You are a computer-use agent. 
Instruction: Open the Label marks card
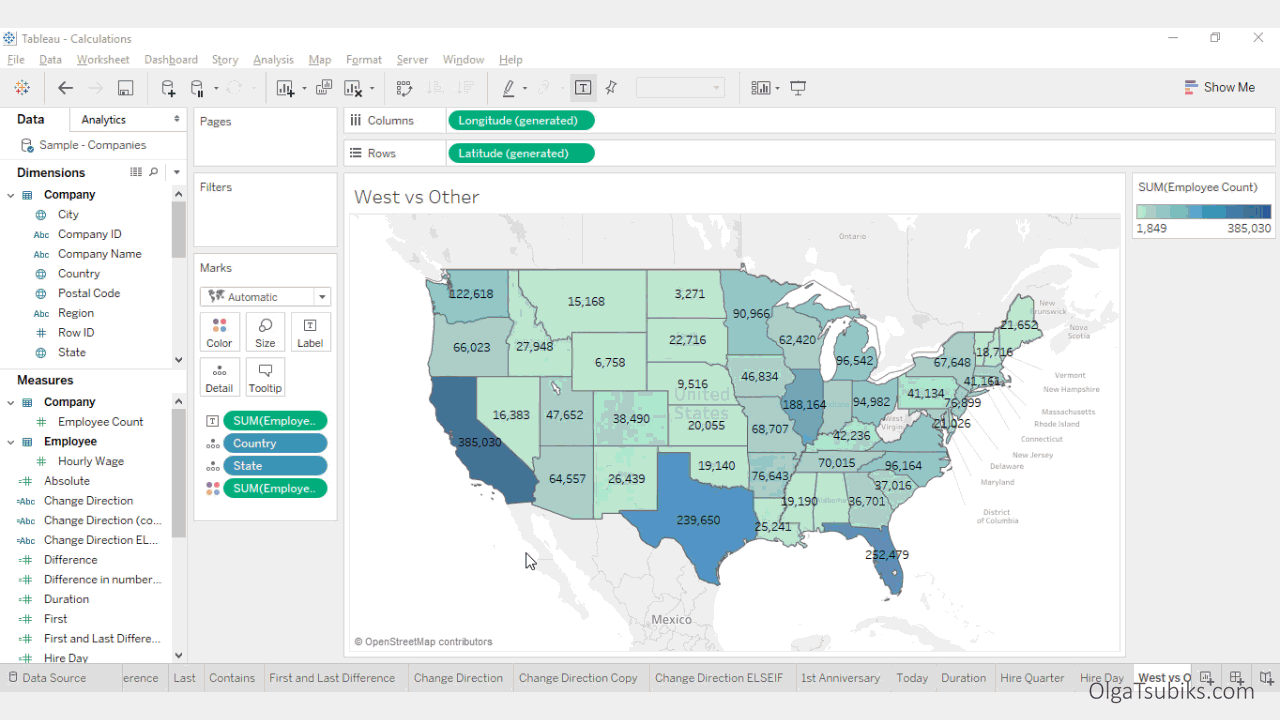310,331
